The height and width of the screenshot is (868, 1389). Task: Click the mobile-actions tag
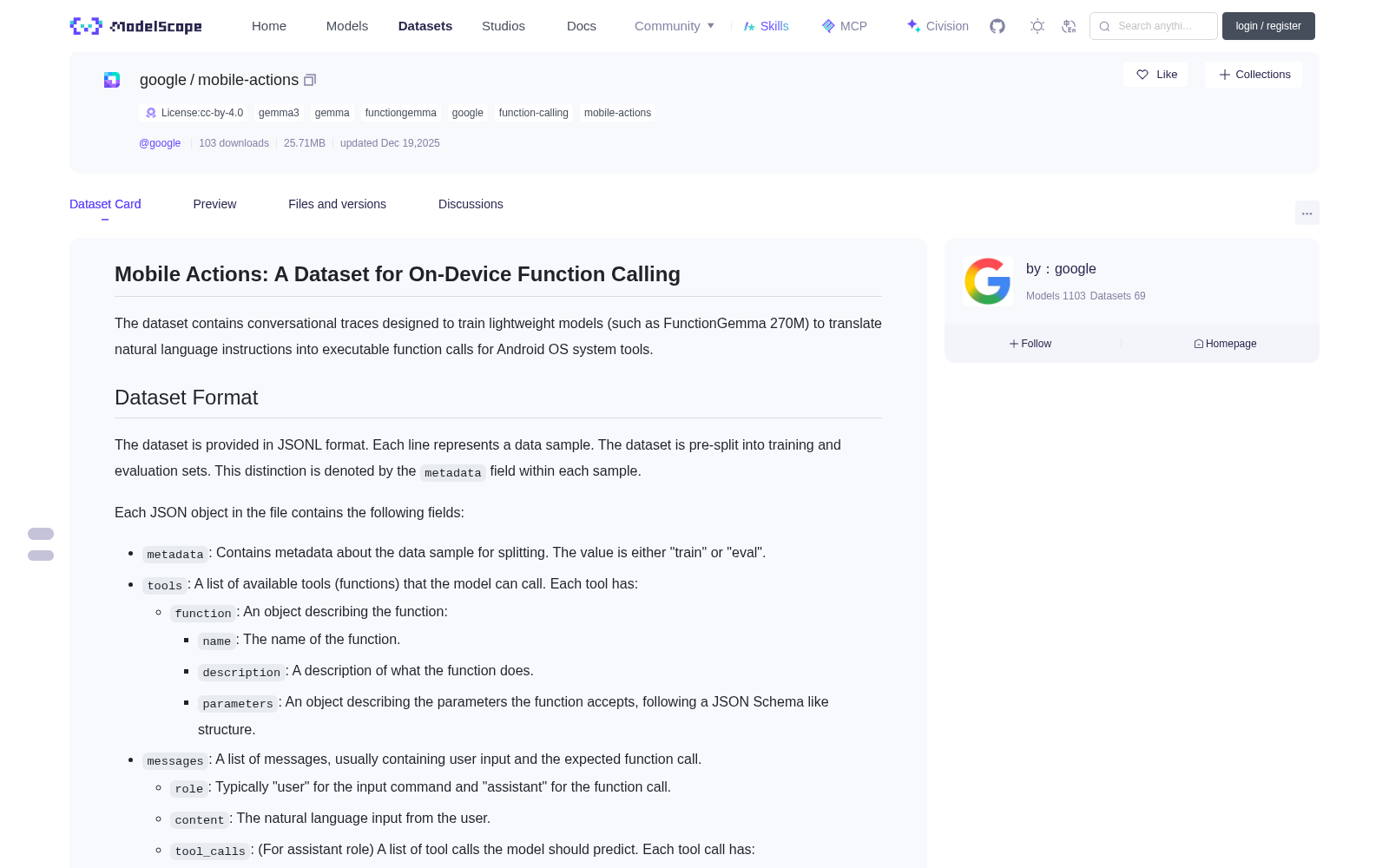[617, 113]
